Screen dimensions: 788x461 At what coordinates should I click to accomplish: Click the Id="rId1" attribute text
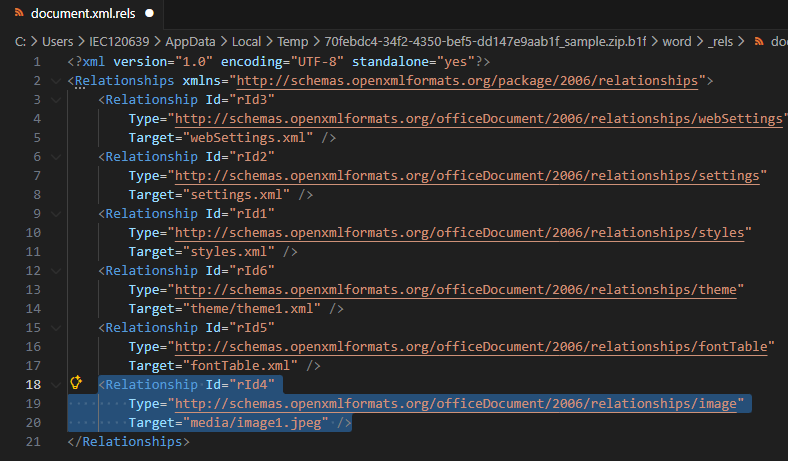[240, 214]
